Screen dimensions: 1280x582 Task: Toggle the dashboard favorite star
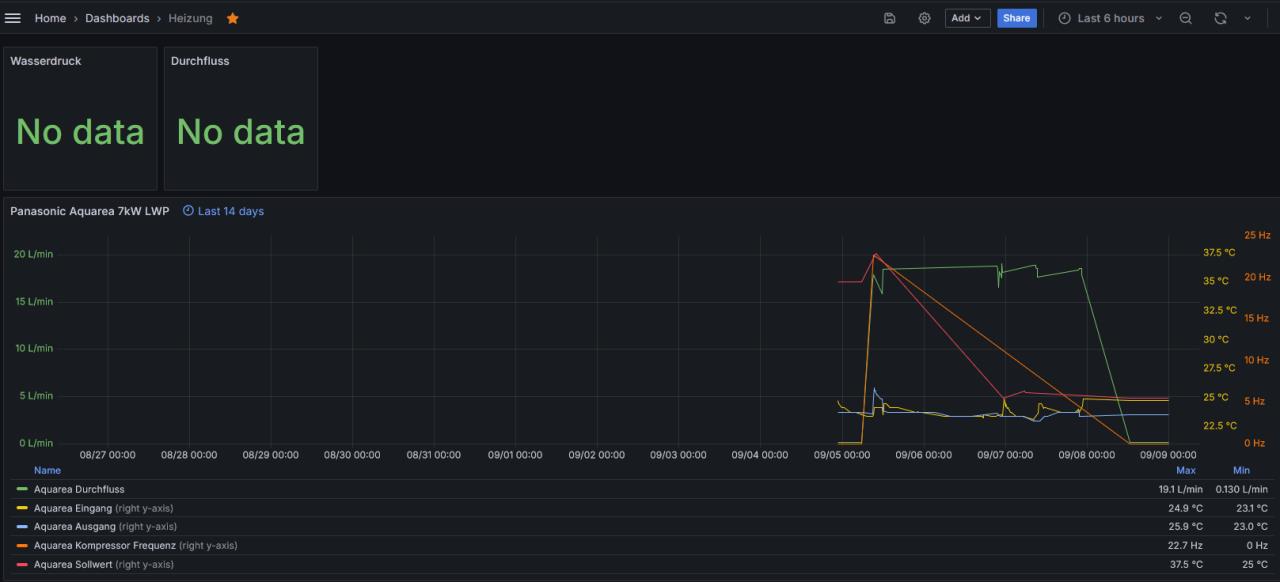232,18
